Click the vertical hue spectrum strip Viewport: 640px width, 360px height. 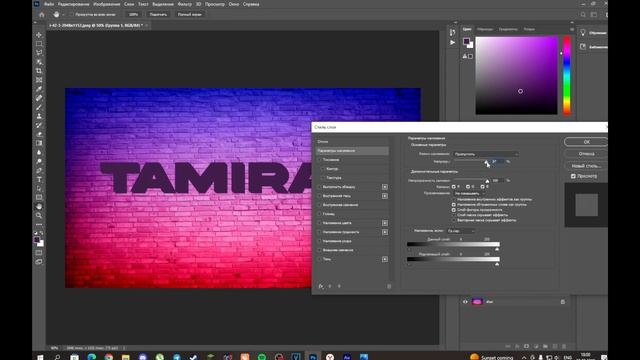click(567, 76)
